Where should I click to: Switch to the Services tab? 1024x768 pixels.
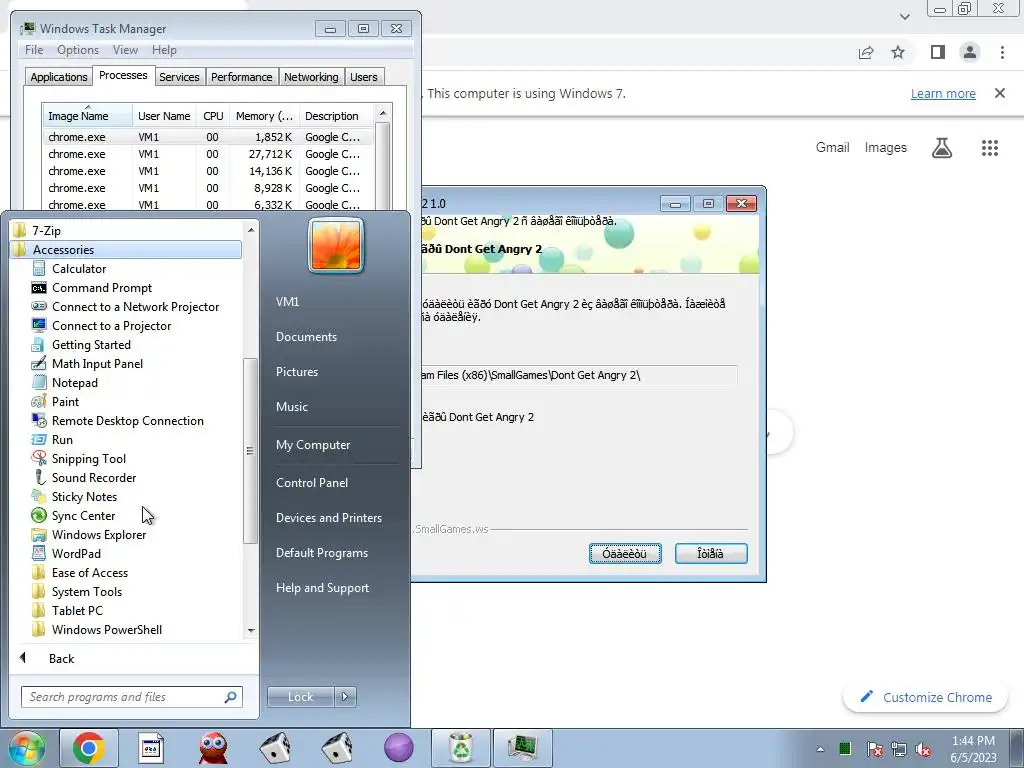pos(179,77)
